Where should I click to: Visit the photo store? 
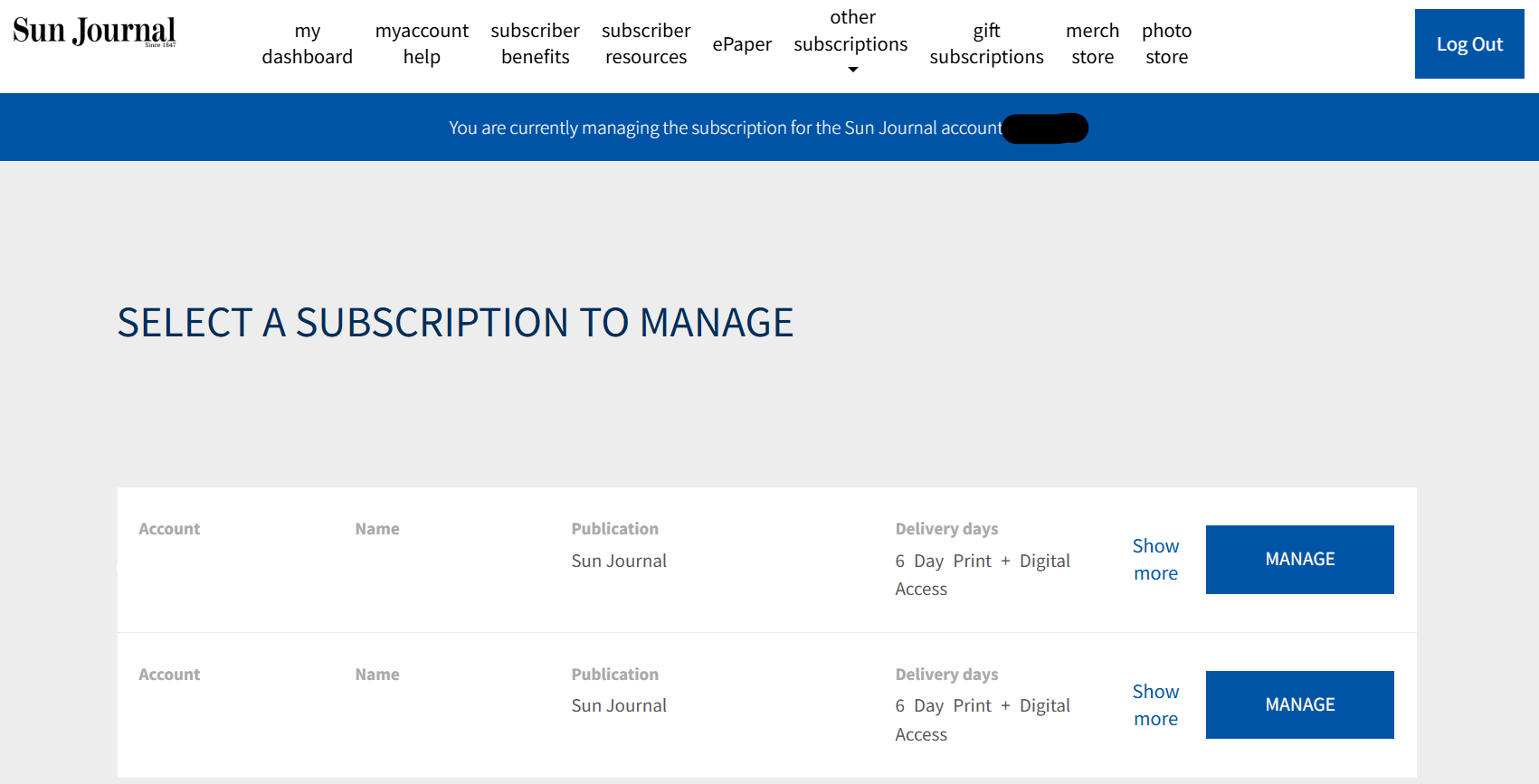(x=1167, y=43)
